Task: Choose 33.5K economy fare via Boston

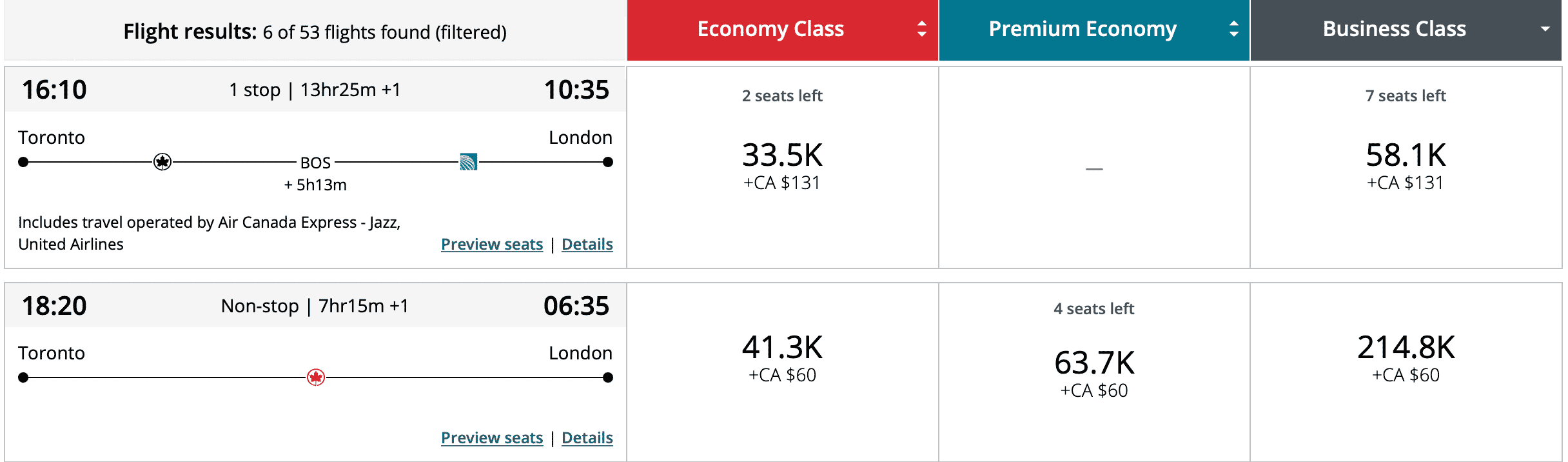Action: pyautogui.click(x=782, y=156)
